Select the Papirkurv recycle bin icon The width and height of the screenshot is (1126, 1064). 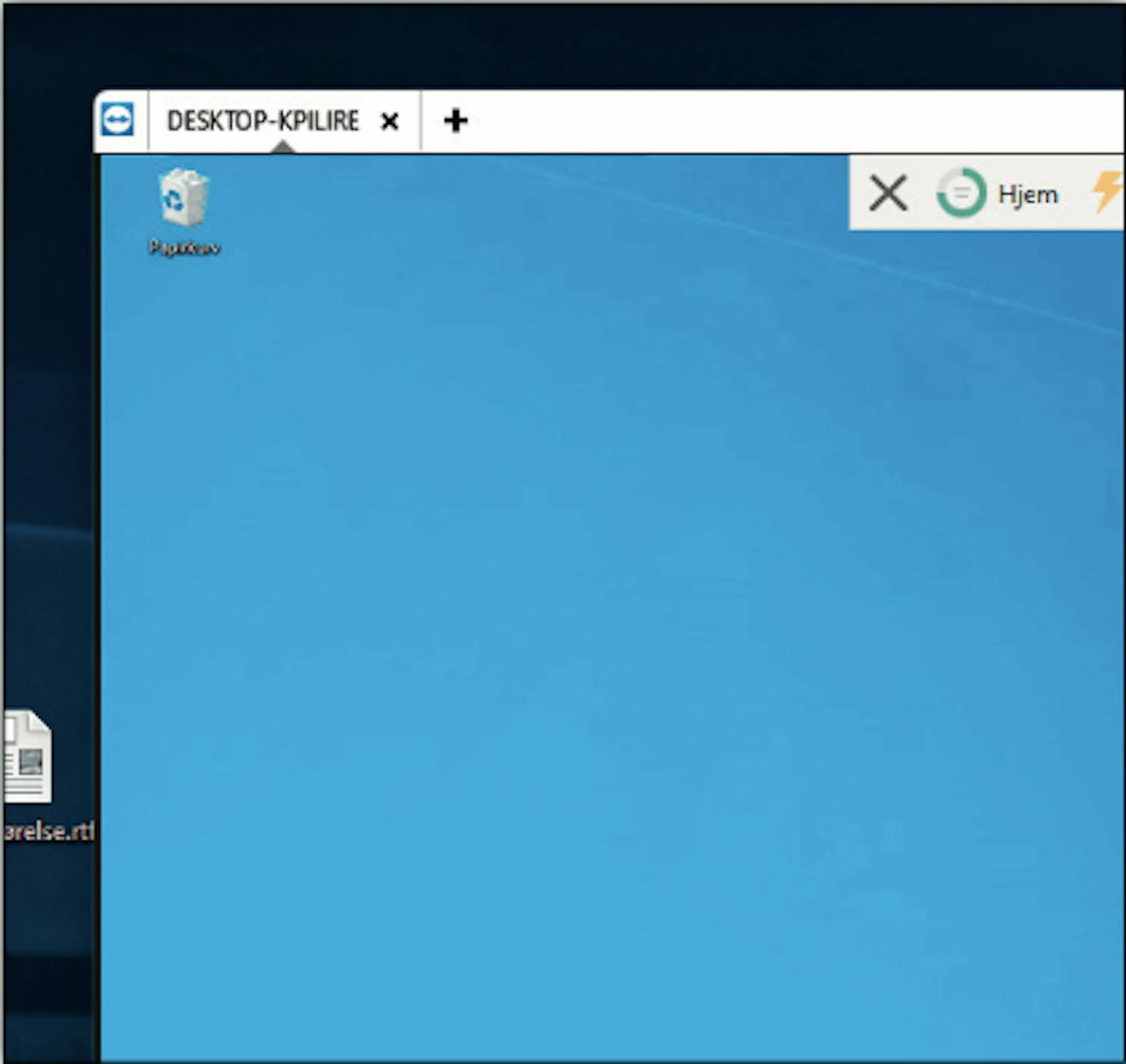(183, 197)
